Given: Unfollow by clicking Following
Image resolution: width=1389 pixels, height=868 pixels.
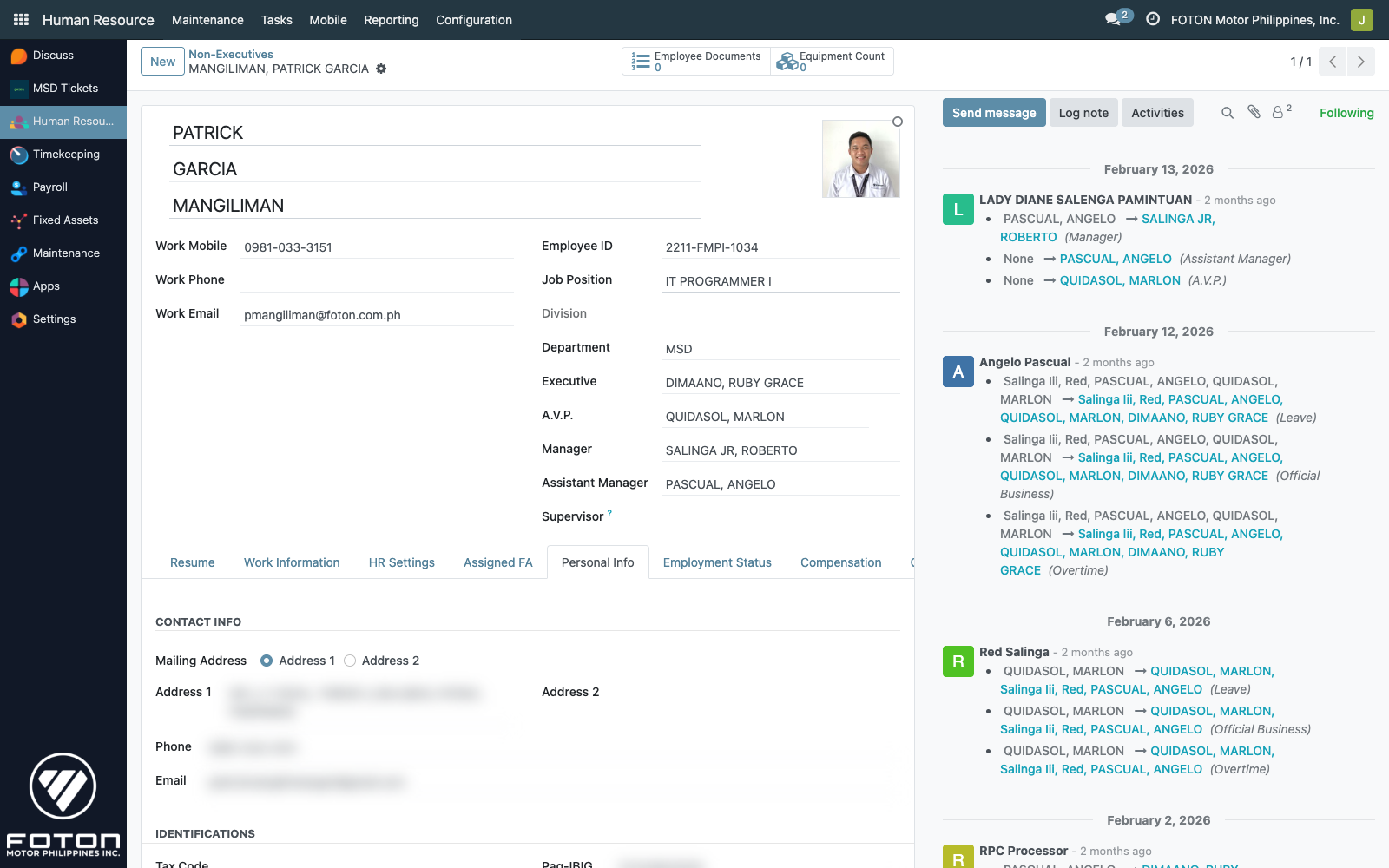Looking at the screenshot, I should pyautogui.click(x=1346, y=113).
